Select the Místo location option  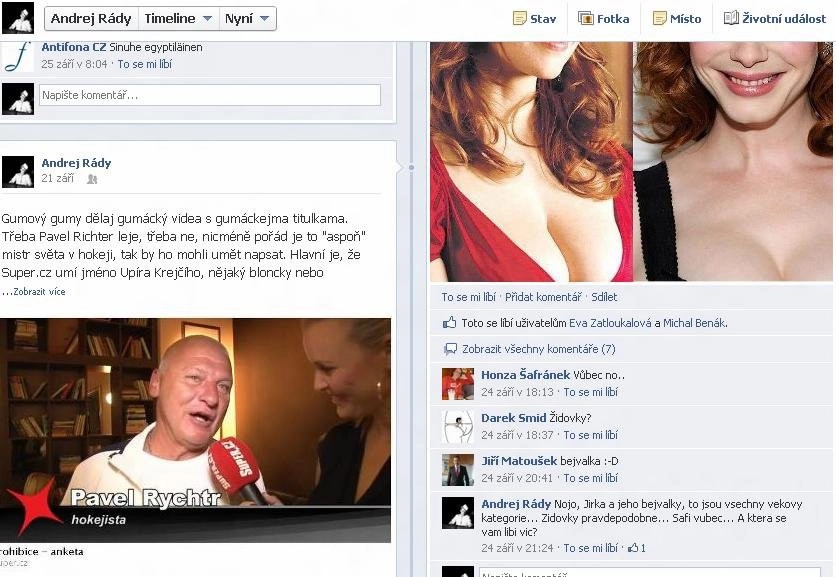(677, 19)
